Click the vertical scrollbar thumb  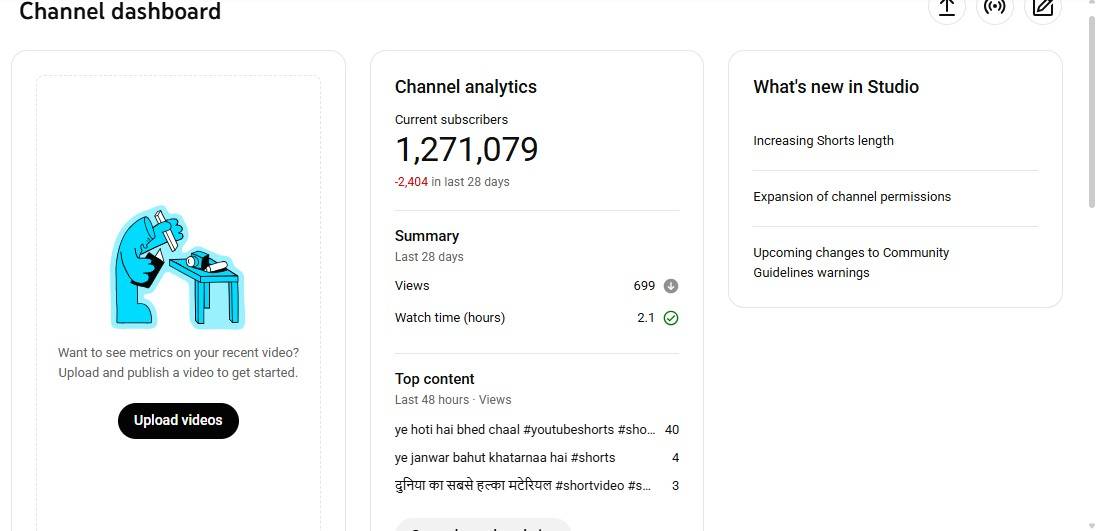tap(1090, 110)
